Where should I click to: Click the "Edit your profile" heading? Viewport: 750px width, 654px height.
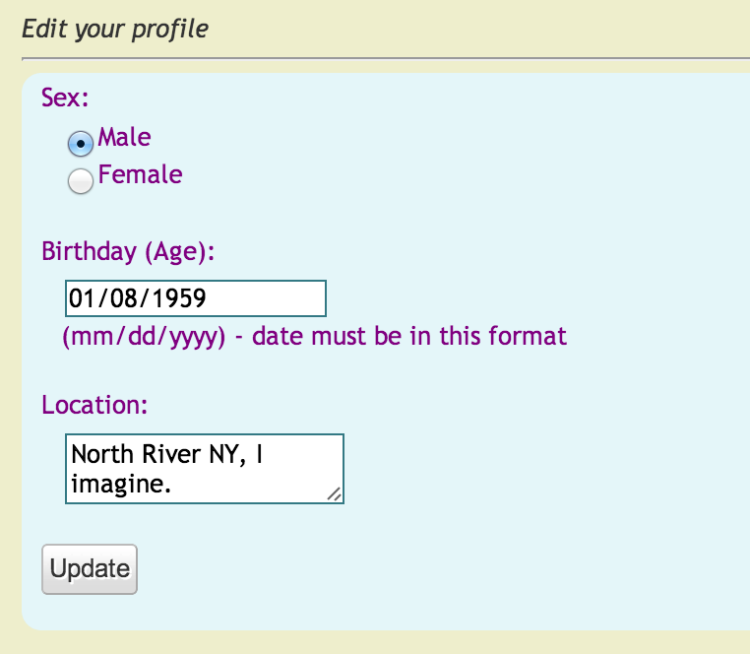coord(115,28)
